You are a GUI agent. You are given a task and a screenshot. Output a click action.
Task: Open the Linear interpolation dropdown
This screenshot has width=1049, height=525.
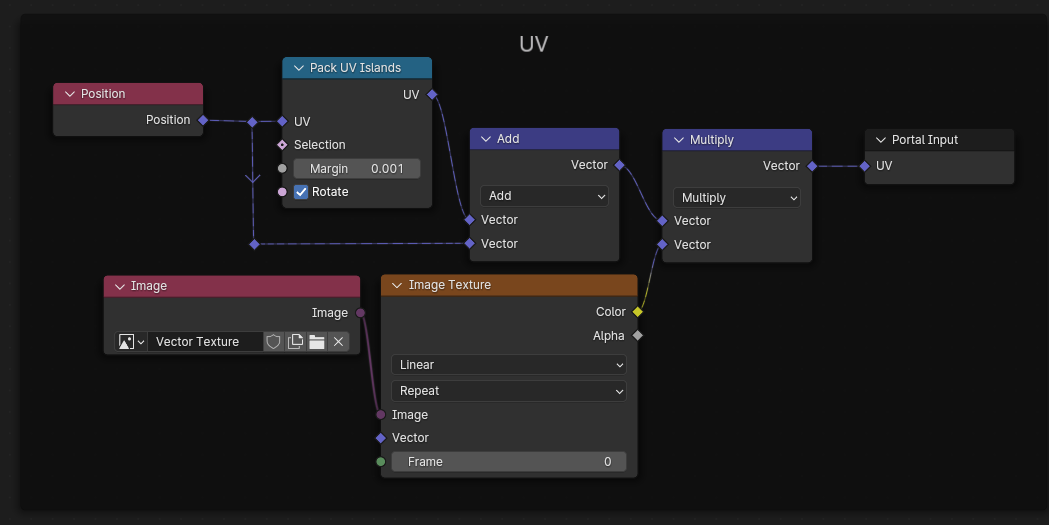coord(508,364)
